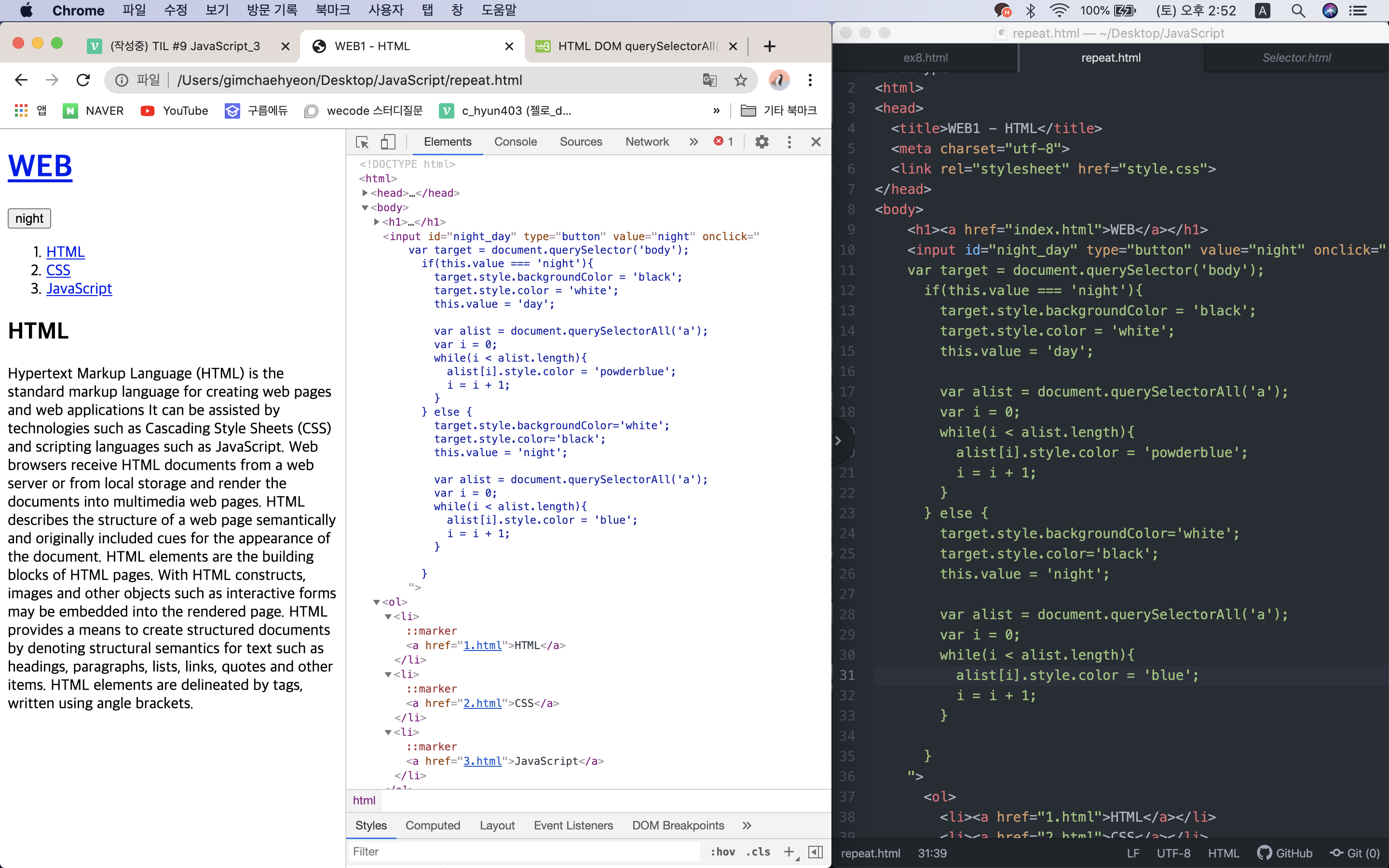Open DevTools three-dot customize menu
The width and height of the screenshot is (1389, 868).
pos(789,142)
